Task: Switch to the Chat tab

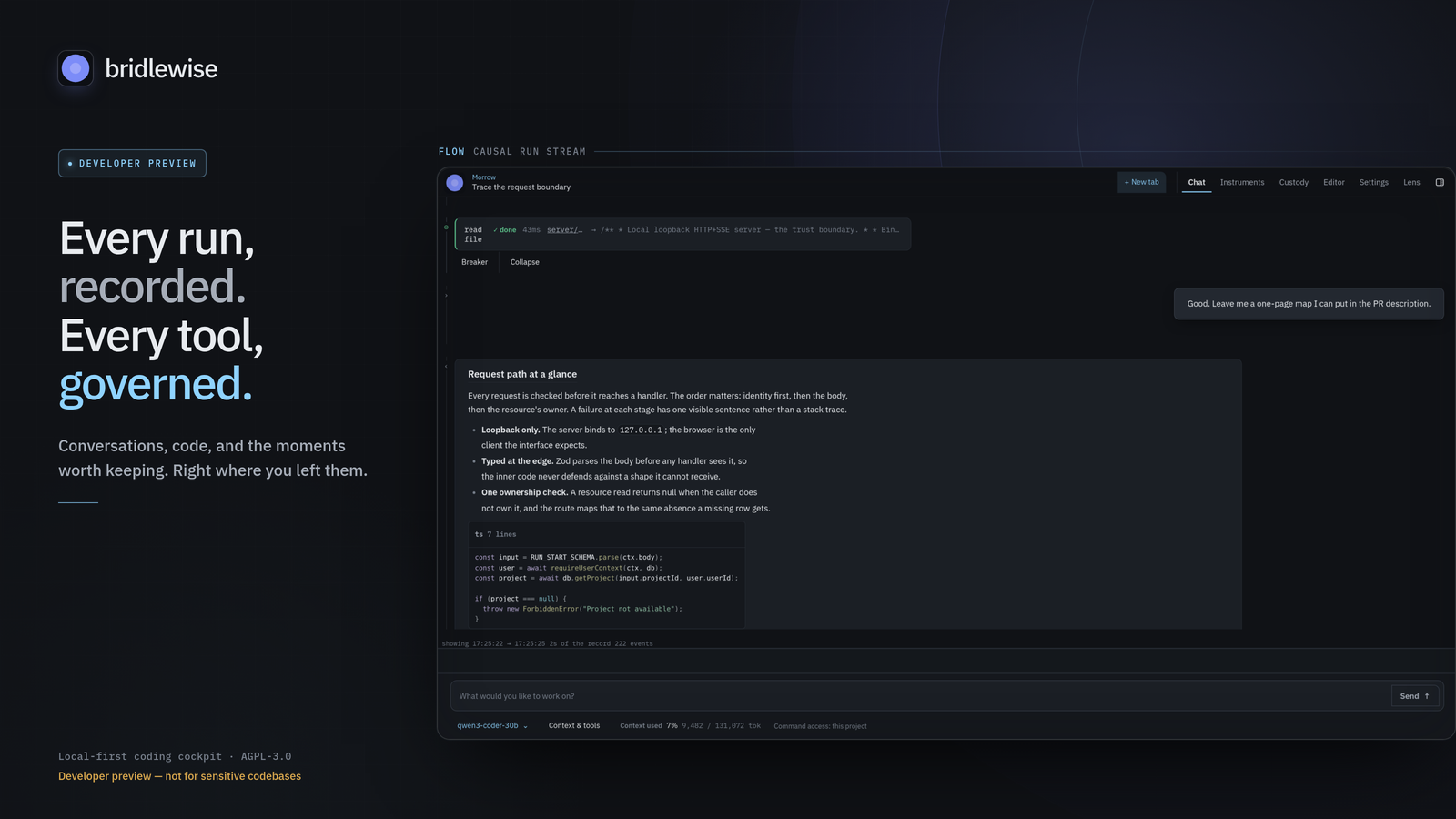Action: point(1197,182)
